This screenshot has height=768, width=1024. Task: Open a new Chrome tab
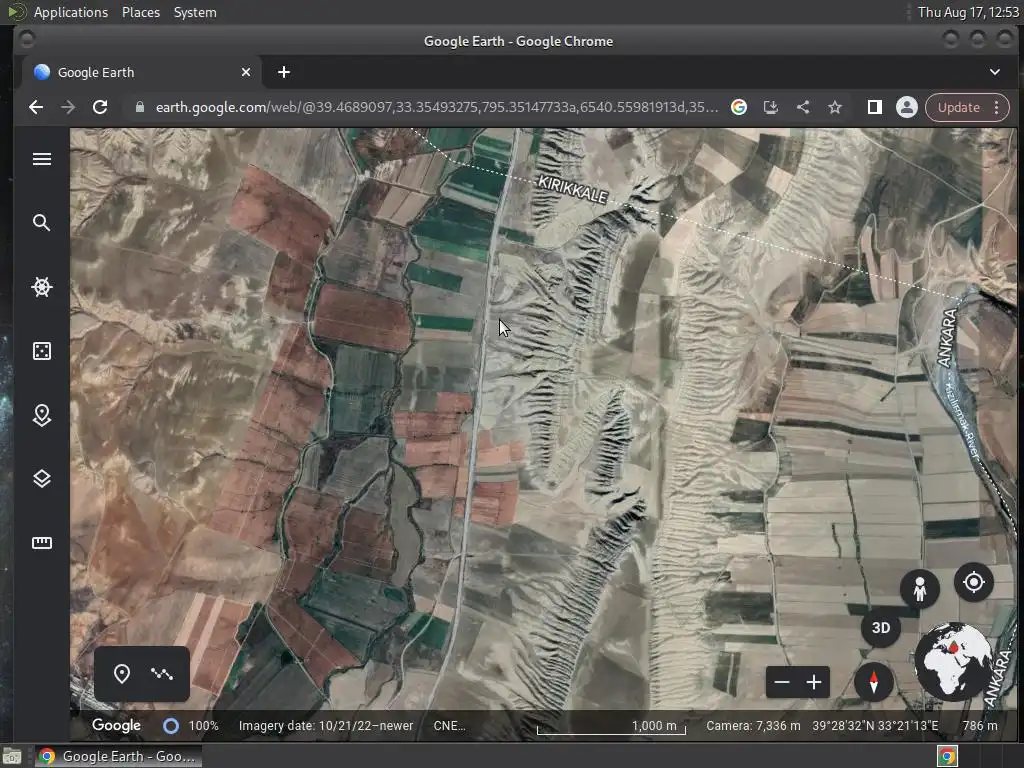coord(283,72)
